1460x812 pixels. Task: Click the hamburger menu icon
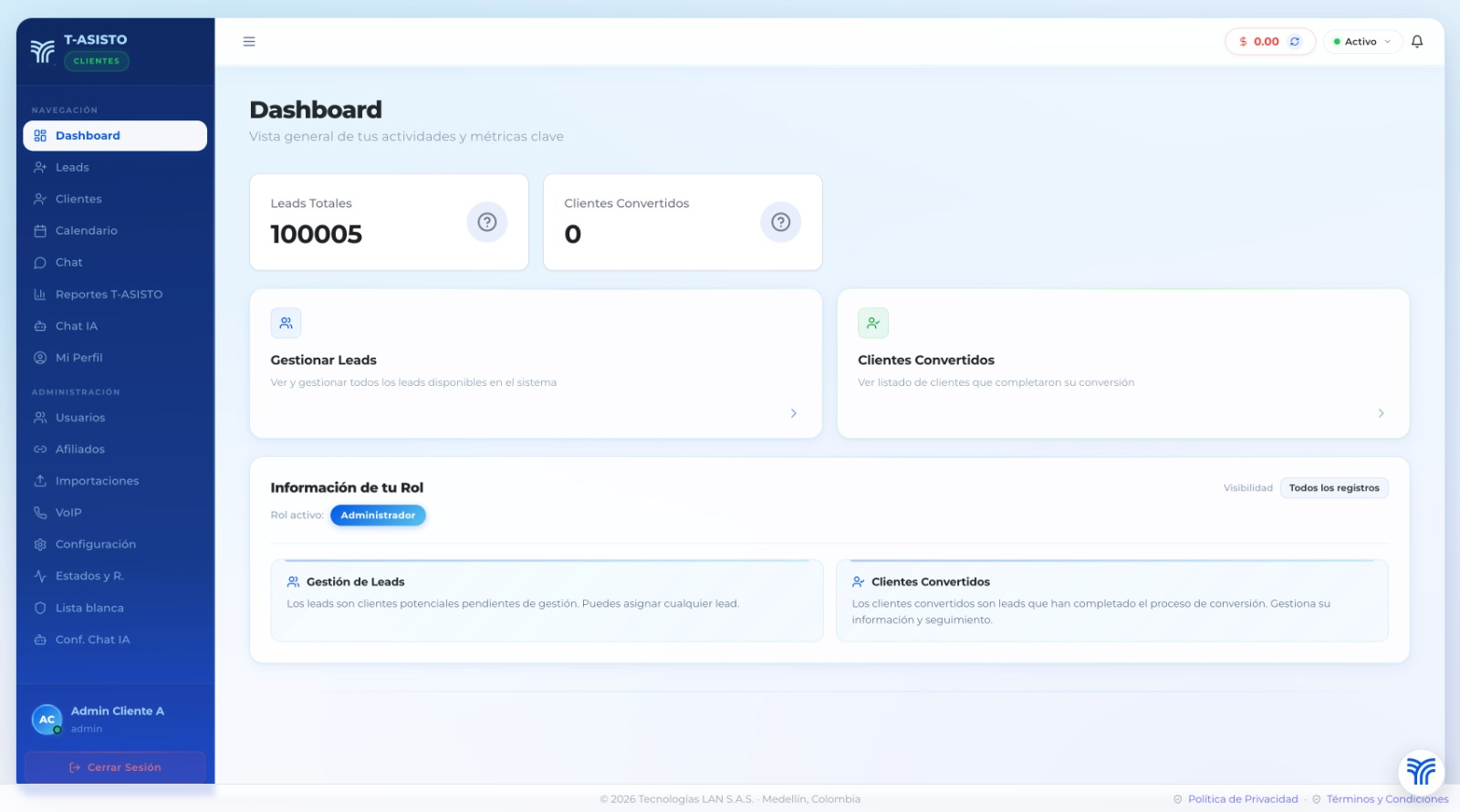249,42
